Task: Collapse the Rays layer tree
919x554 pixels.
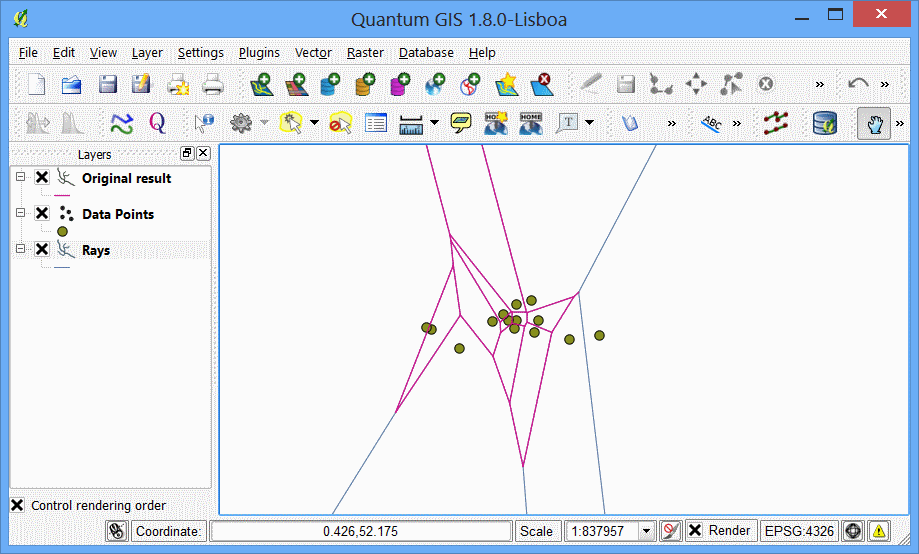Action: tap(21, 249)
